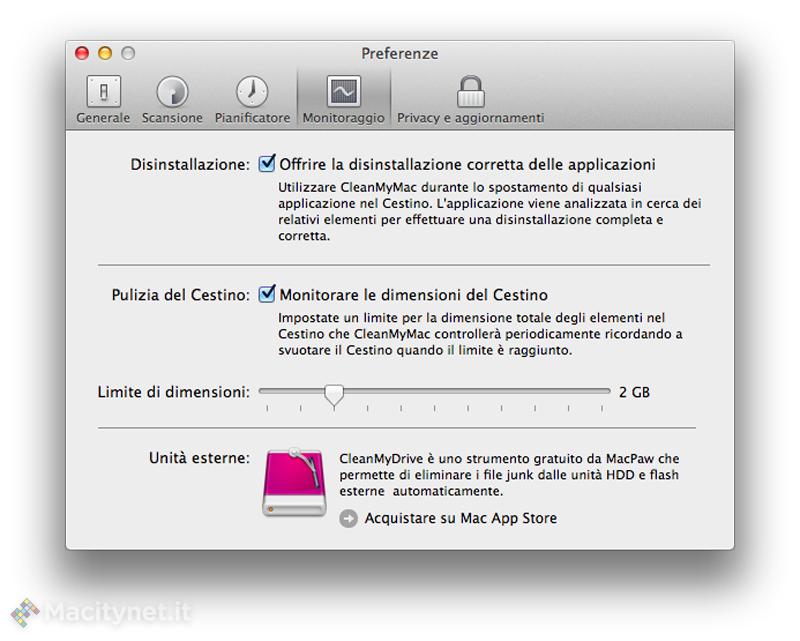This screenshot has width=800, height=641.
Task: Open the Generale preferences pane
Action: click(103, 100)
